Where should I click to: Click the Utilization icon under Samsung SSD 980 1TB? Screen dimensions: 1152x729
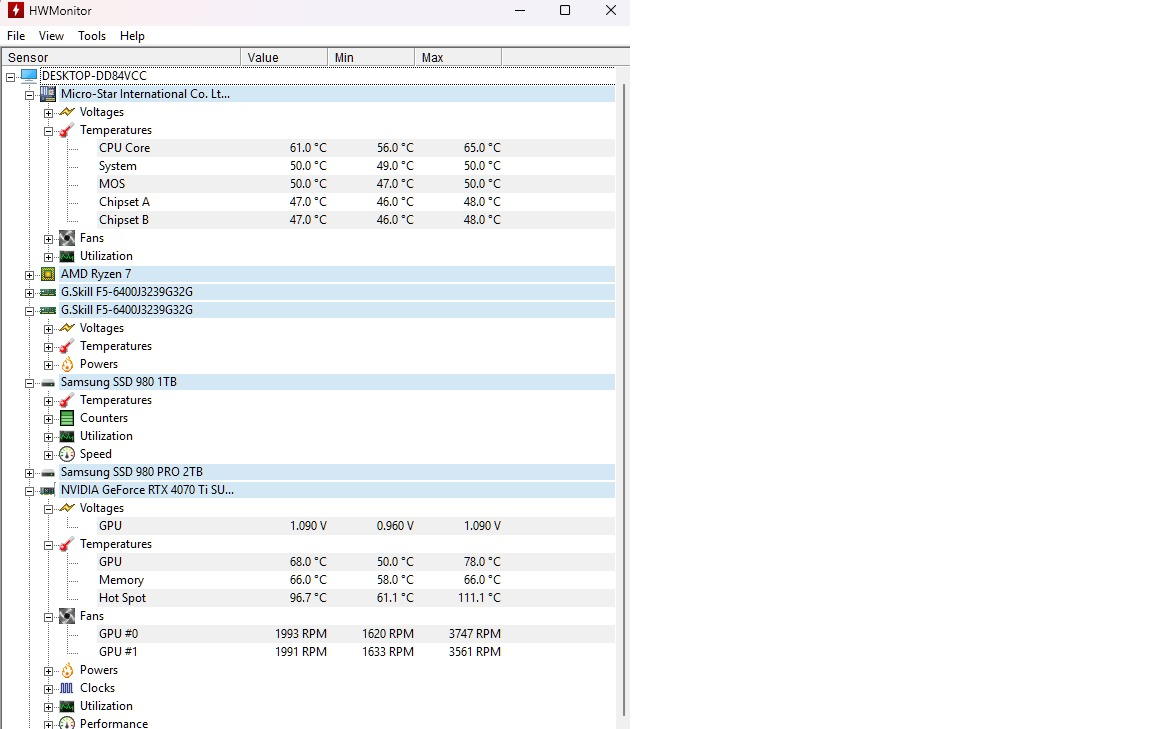(67, 436)
